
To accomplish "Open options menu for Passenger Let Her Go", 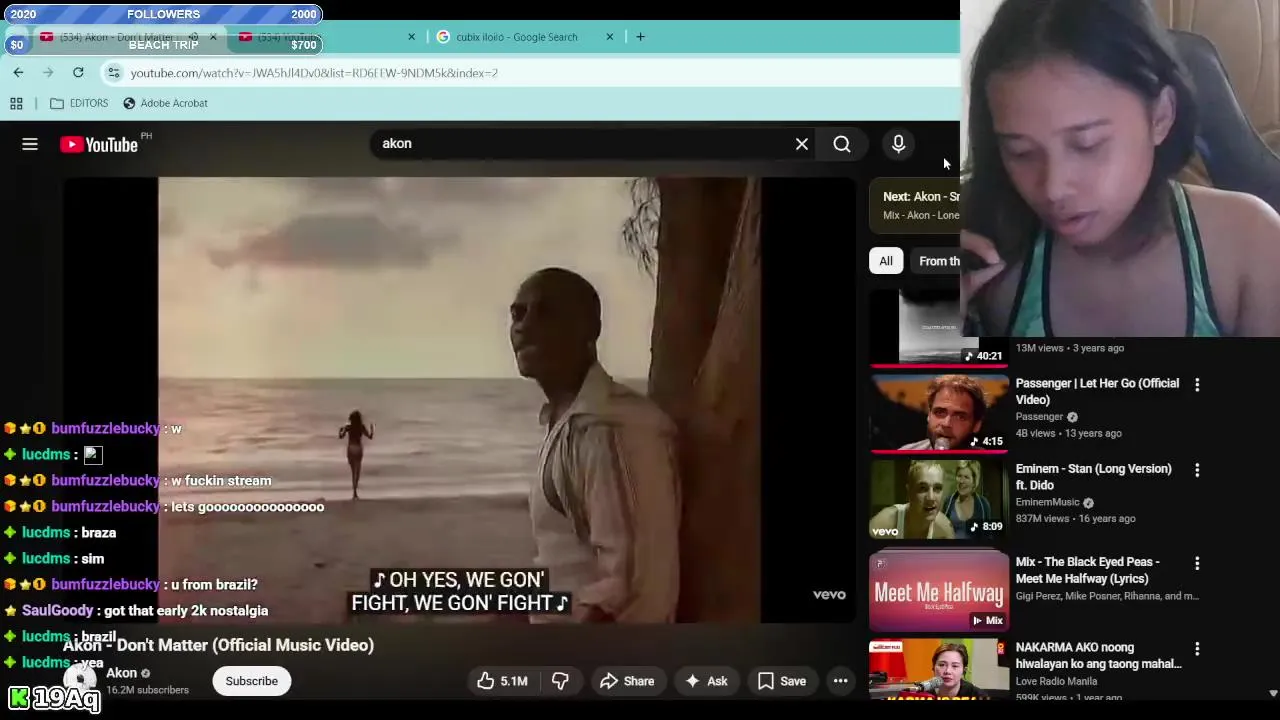I will [x=1197, y=384].
